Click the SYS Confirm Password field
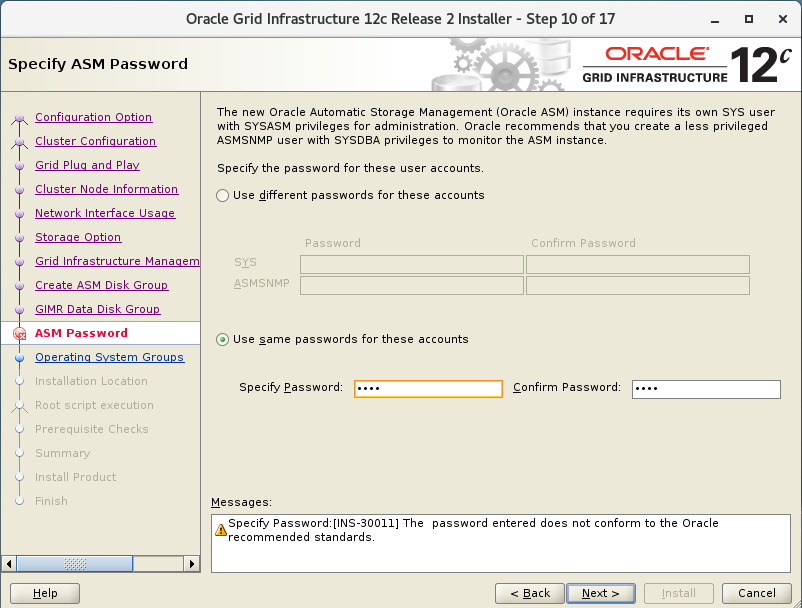This screenshot has width=802, height=608. (x=638, y=265)
